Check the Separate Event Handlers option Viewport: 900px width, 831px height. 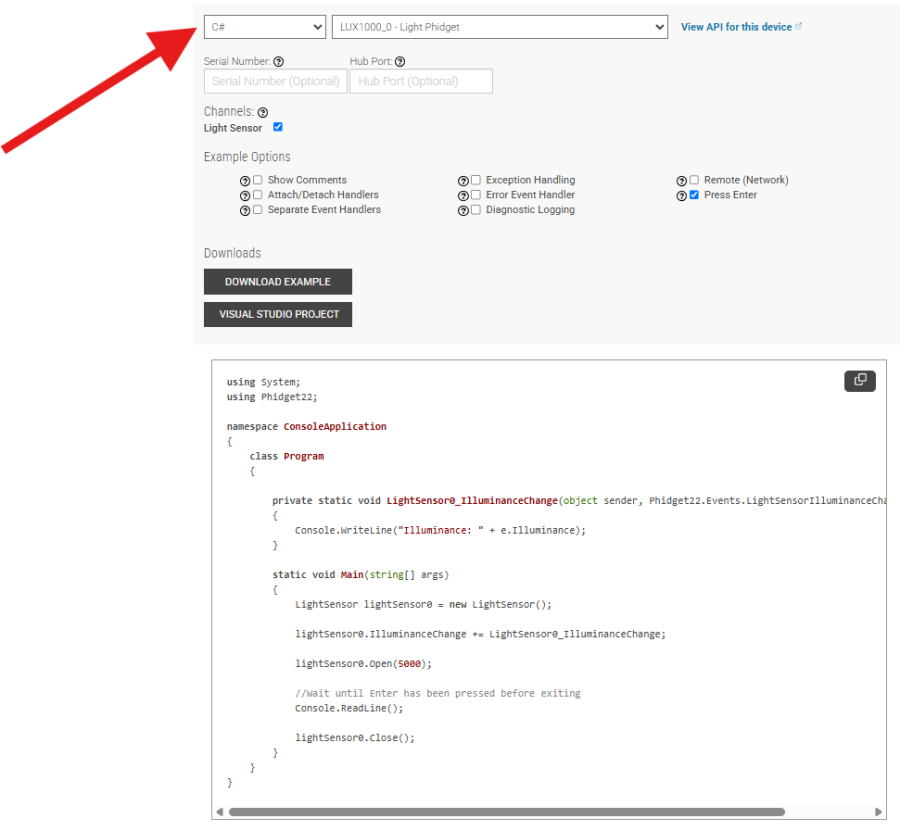pos(257,210)
